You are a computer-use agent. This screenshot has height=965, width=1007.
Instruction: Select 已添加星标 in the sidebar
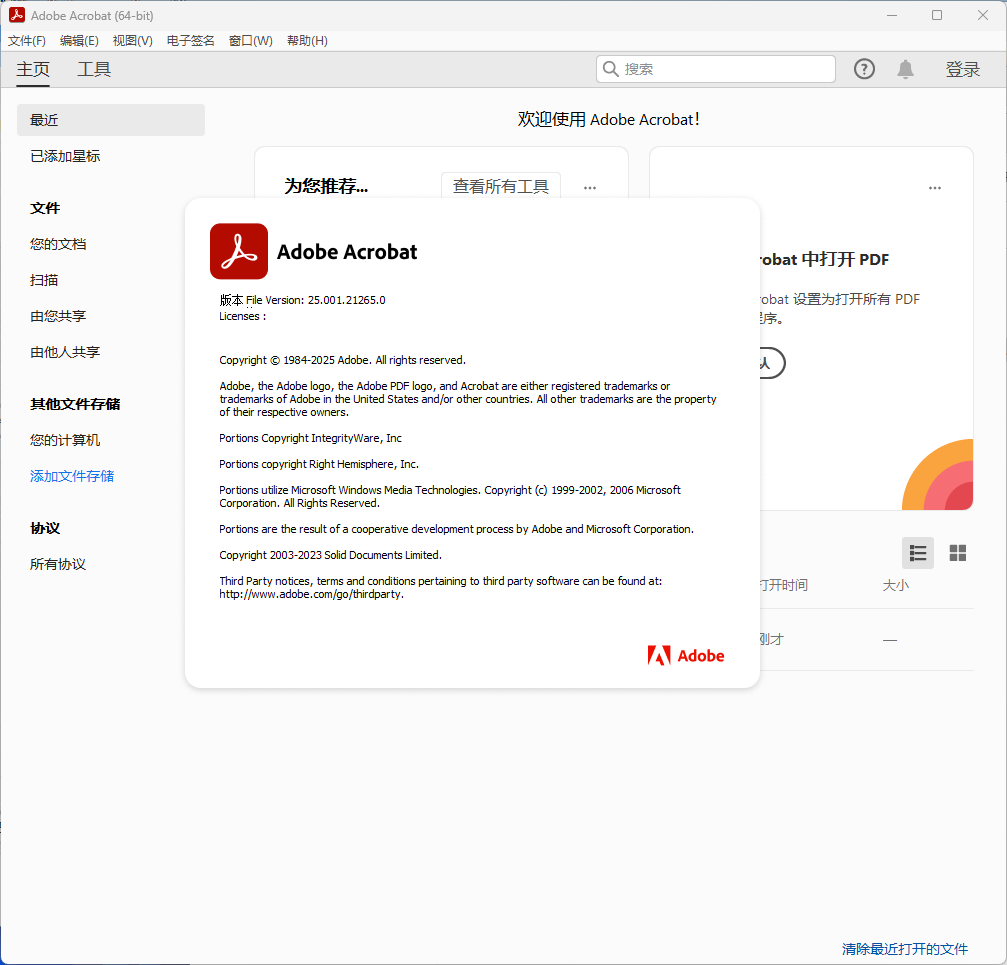[x=65, y=156]
